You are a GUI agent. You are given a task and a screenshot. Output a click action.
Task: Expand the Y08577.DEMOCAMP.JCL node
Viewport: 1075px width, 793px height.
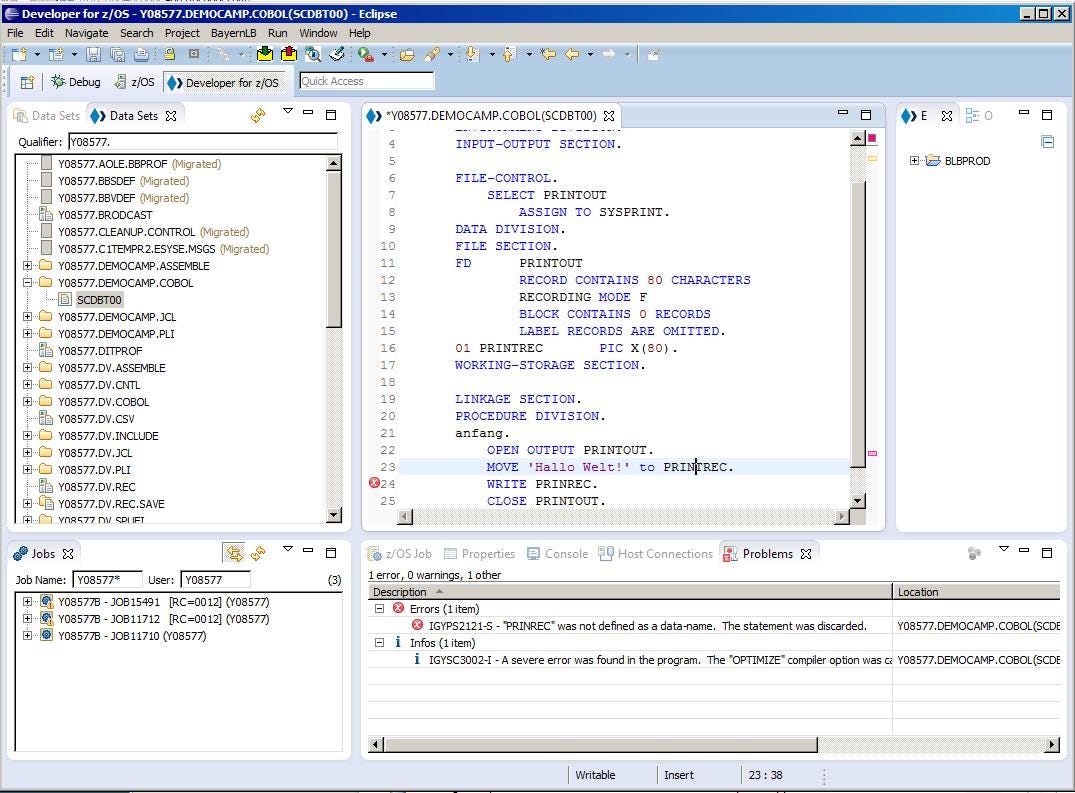coord(27,317)
